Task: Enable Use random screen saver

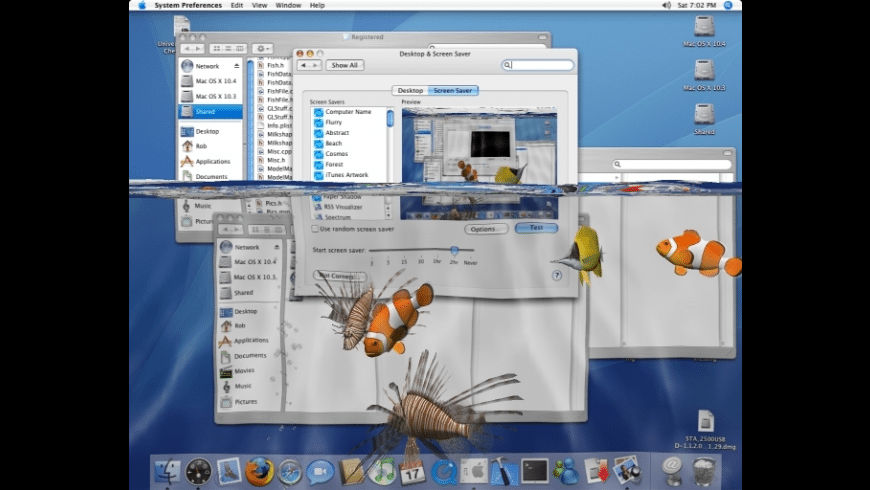Action: [315, 229]
